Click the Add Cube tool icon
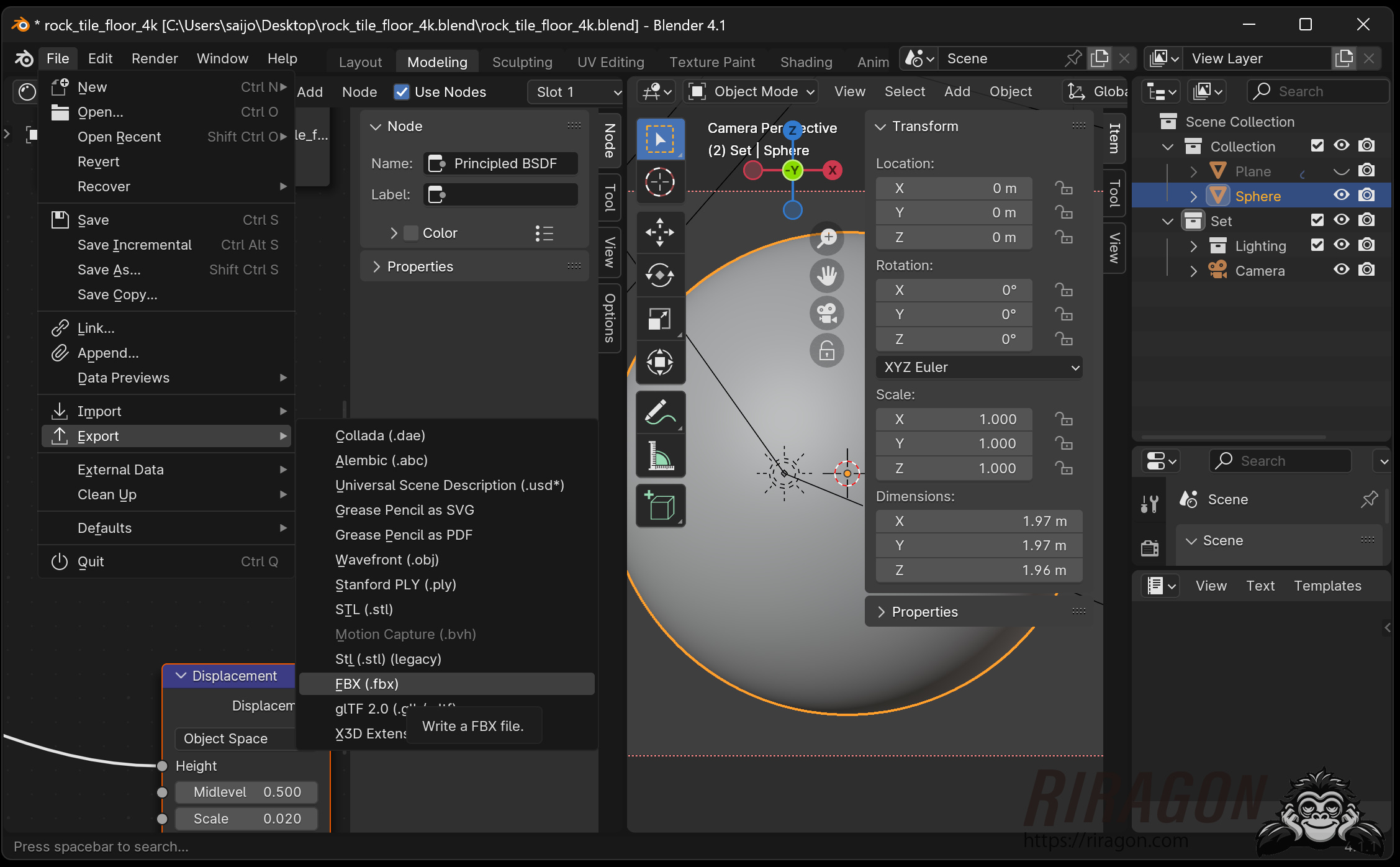 click(x=659, y=506)
